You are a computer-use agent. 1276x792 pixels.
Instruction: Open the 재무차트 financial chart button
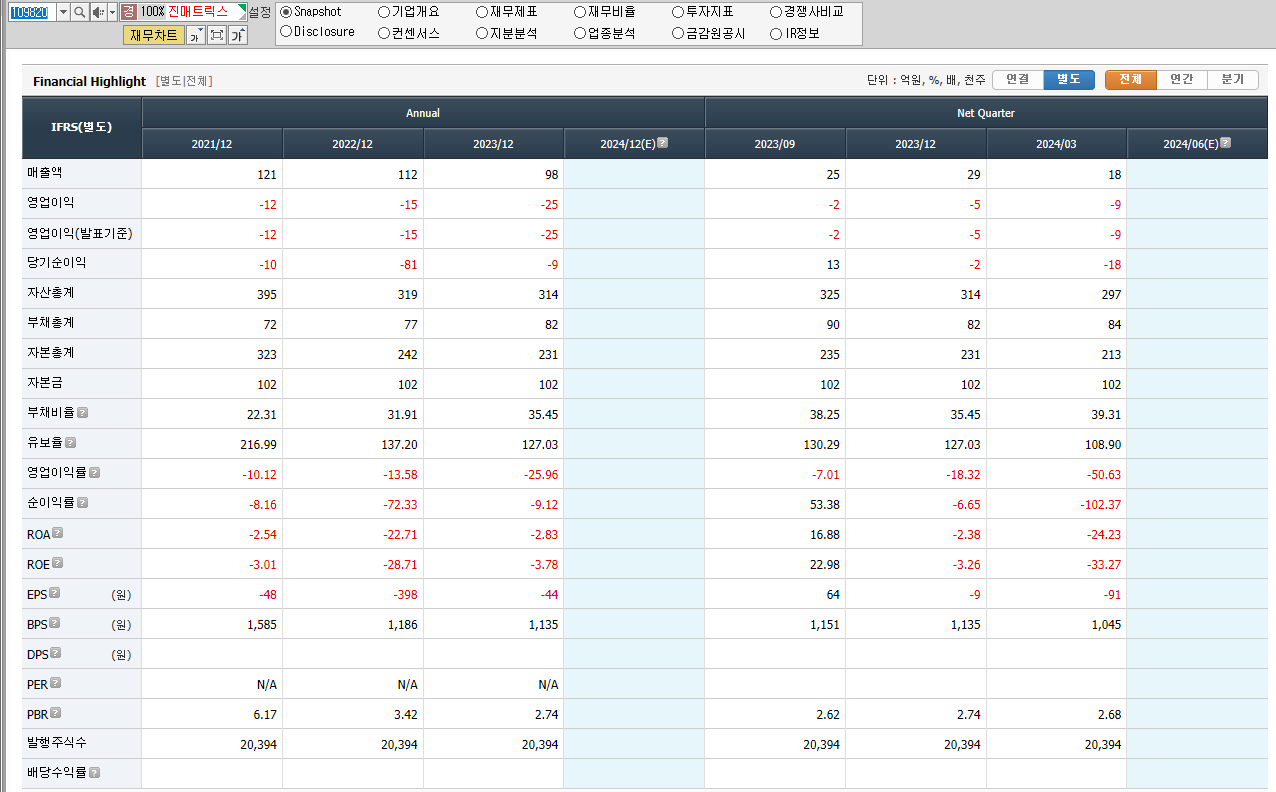154,35
